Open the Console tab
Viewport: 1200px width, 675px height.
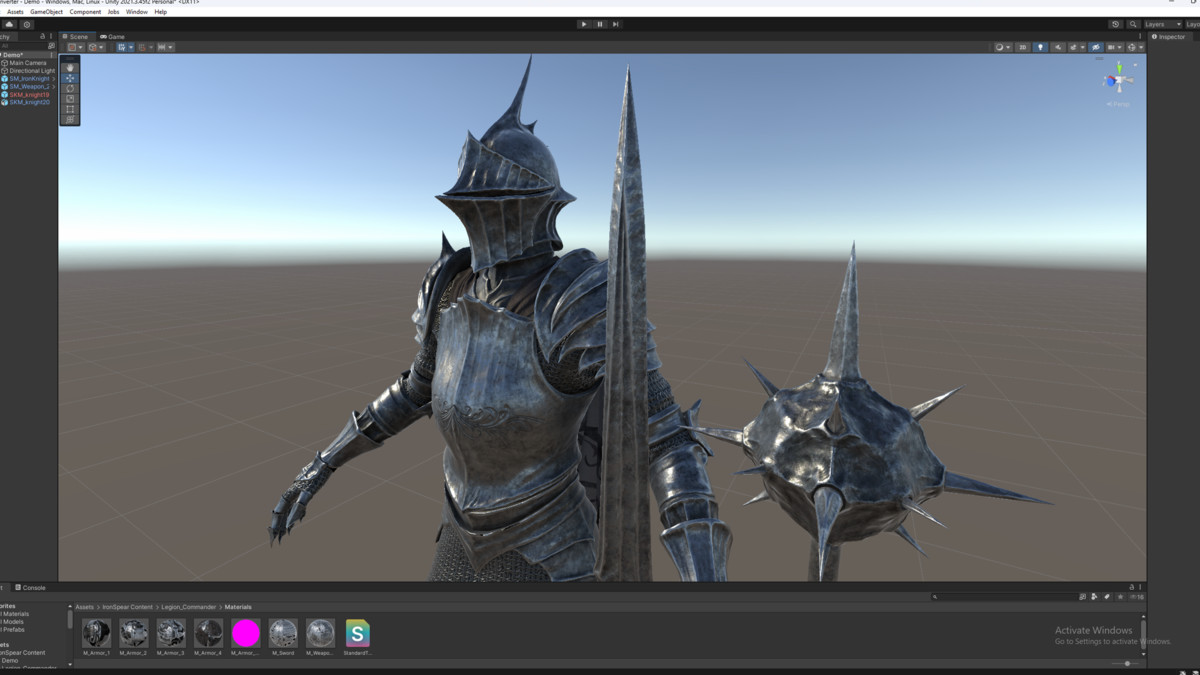point(33,588)
